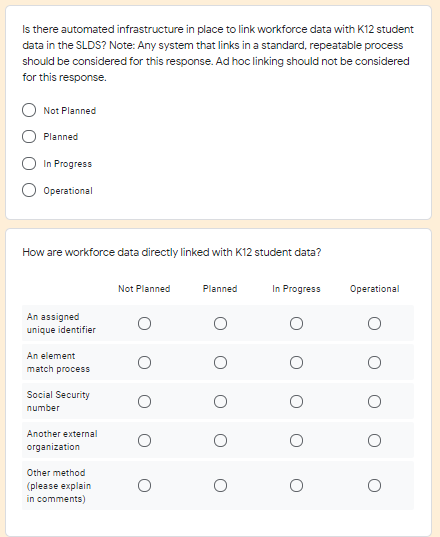Select In Progress for assigned unique identifier
Image resolution: width=440 pixels, height=537 pixels.
297,323
